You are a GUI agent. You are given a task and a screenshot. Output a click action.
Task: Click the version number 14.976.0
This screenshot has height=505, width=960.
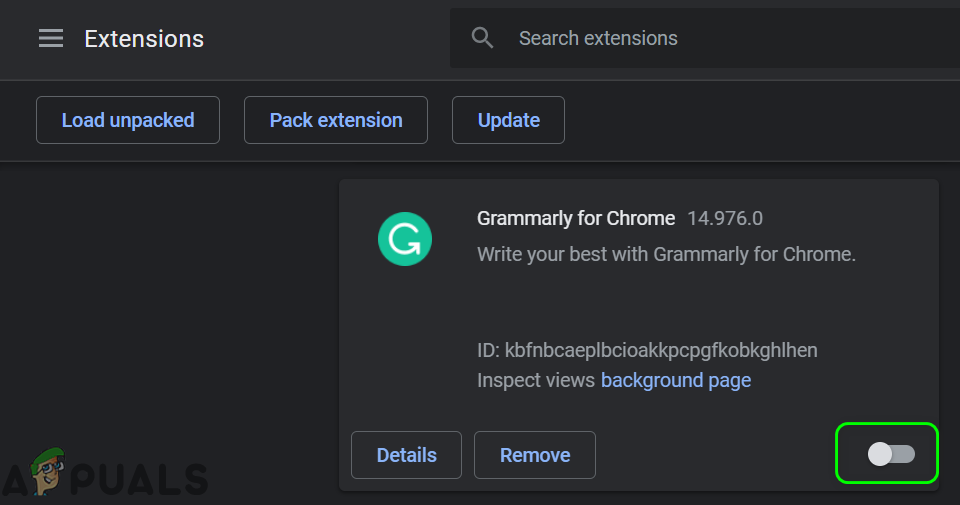click(x=725, y=218)
